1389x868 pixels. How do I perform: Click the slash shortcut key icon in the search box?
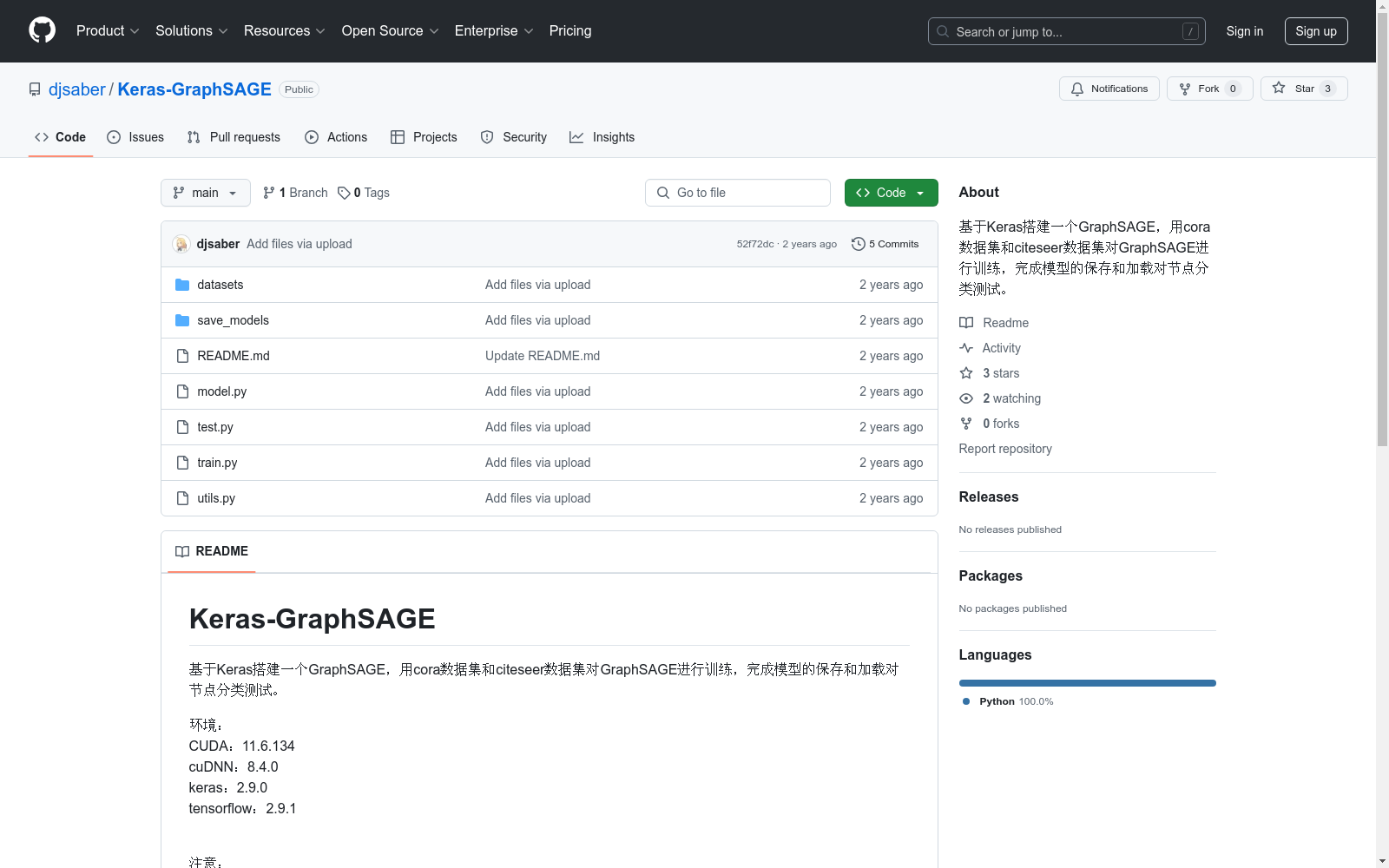click(x=1190, y=31)
